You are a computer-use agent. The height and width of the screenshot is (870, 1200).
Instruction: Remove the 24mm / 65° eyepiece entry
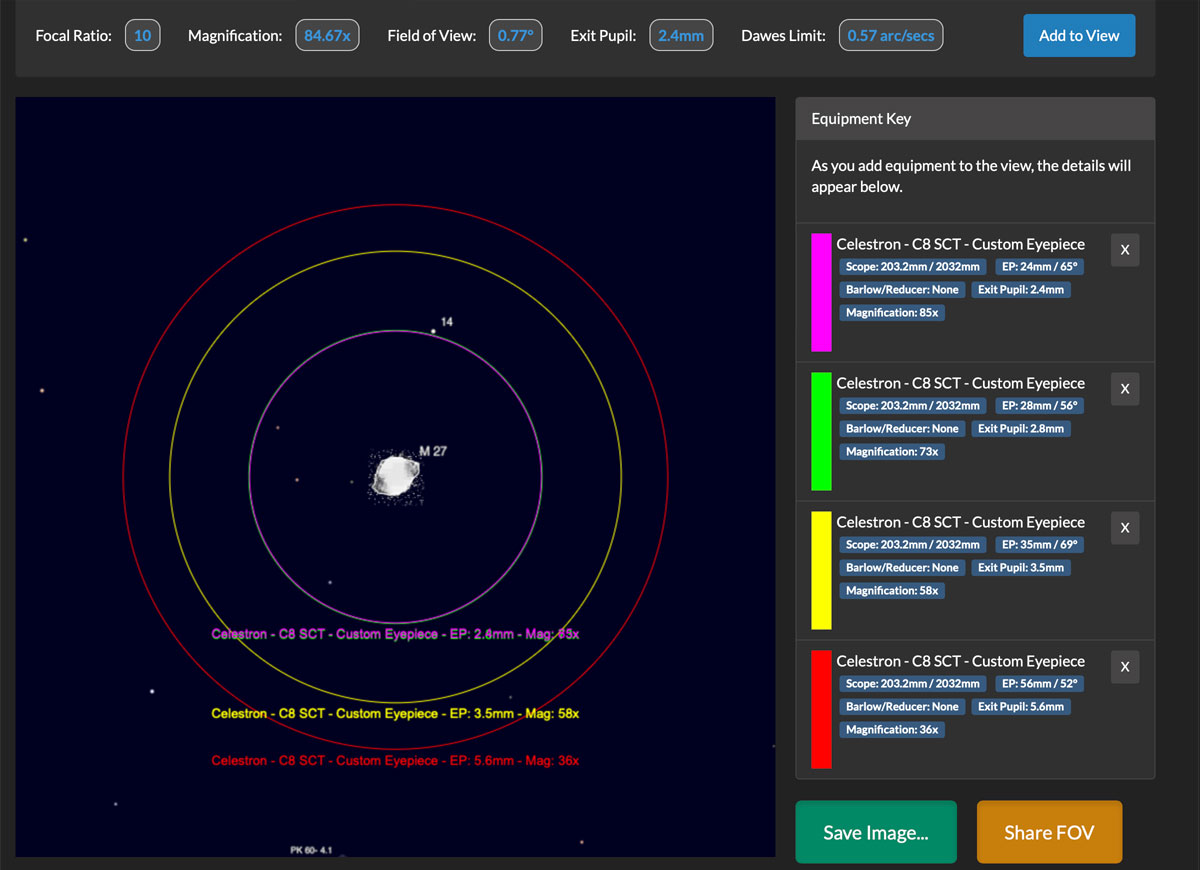tap(1125, 250)
